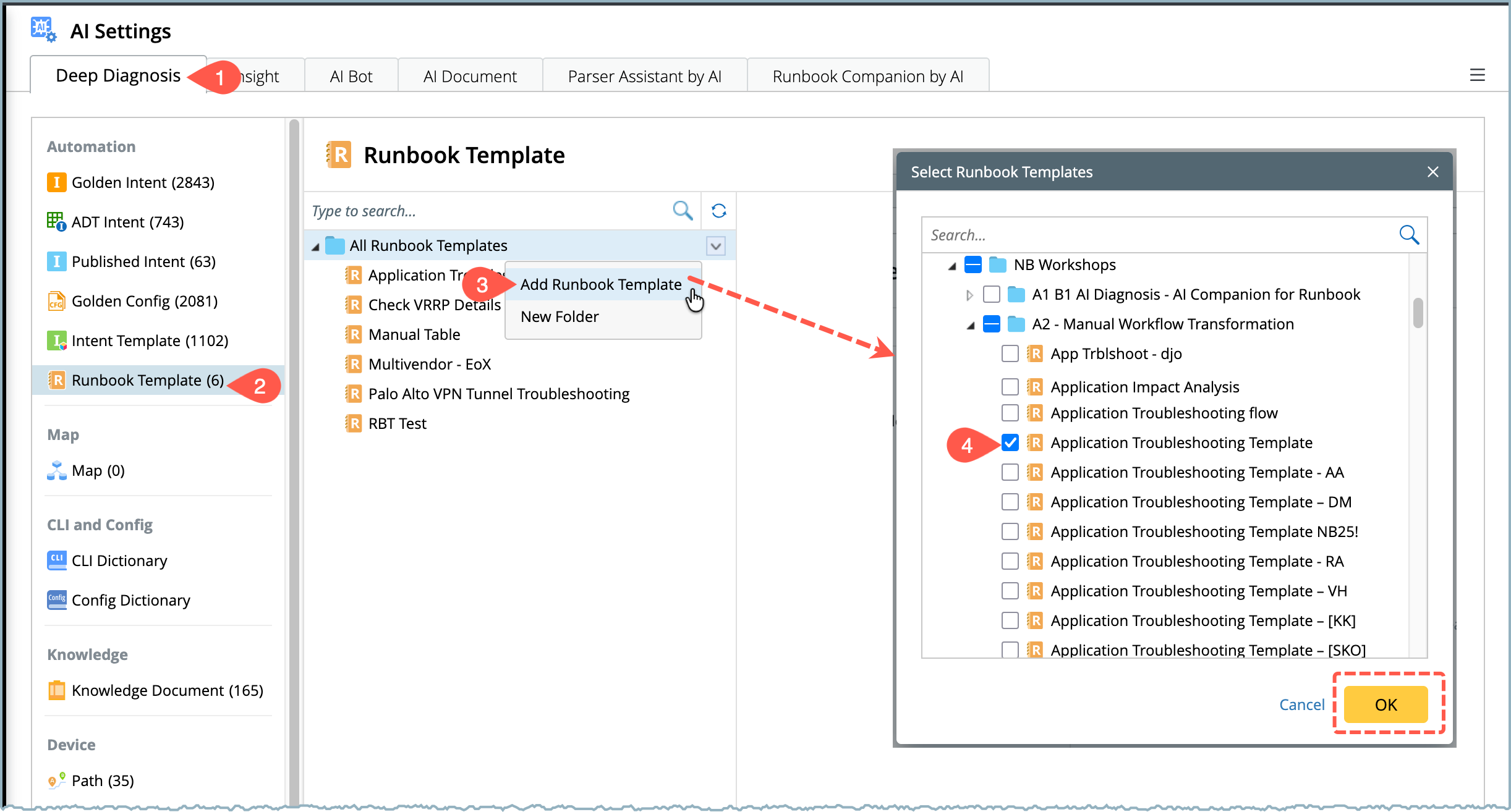Viewport: 1511px width, 812px height.
Task: Click the Golden Intent icon in Automation
Action: click(x=56, y=182)
